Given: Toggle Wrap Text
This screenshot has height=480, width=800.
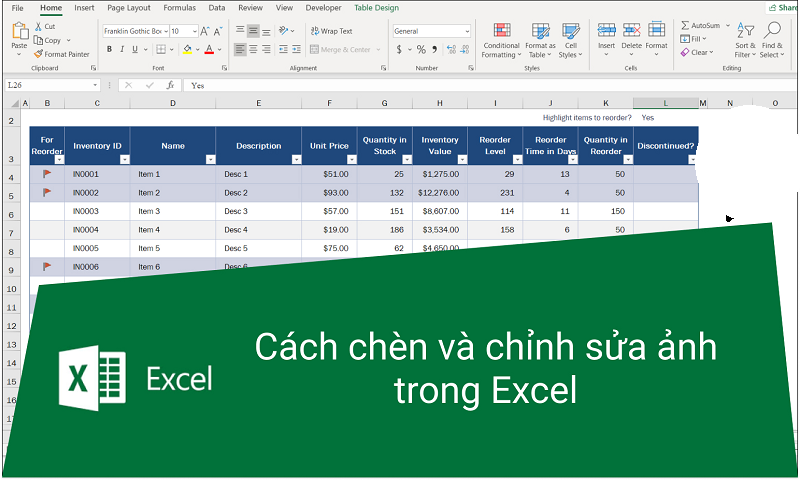Looking at the screenshot, I should pyautogui.click(x=332, y=31).
